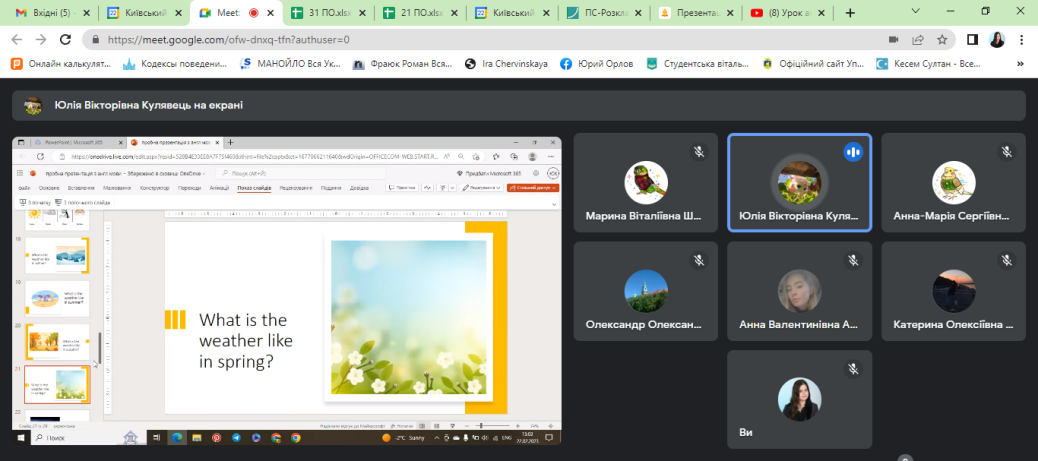Open the Ira Chervinskaya bookmark

click(x=506, y=64)
